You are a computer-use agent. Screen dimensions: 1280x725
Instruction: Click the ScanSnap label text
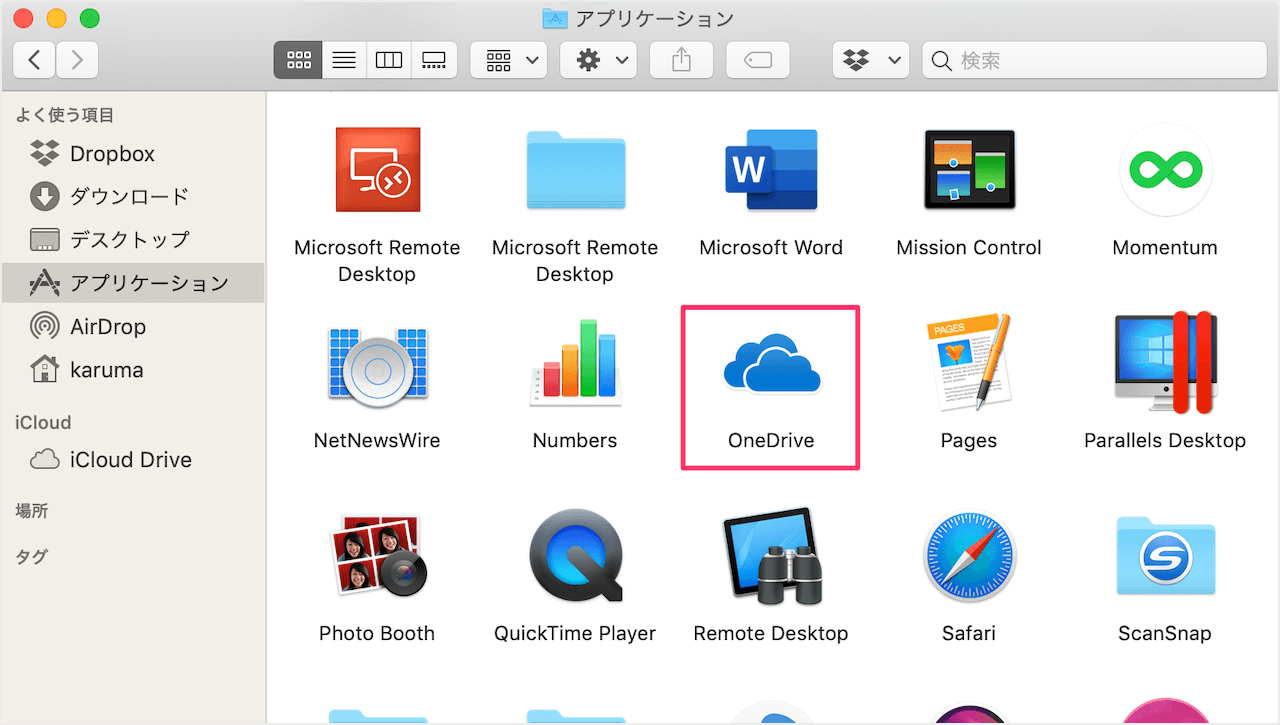(x=1165, y=633)
